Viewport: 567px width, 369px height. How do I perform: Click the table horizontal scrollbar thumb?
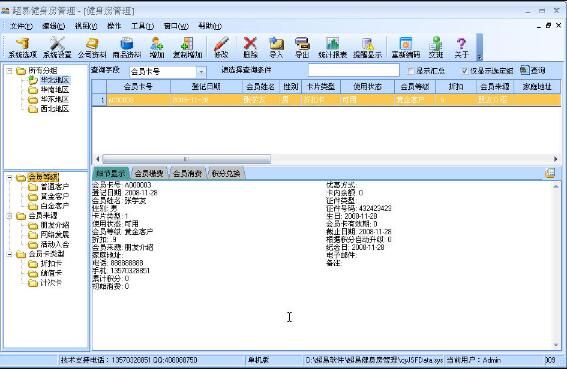click(x=187, y=159)
